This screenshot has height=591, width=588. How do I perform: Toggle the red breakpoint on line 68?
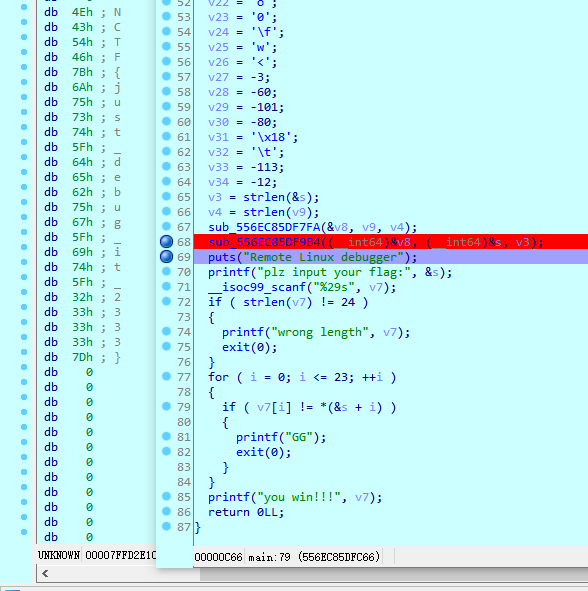[166, 242]
